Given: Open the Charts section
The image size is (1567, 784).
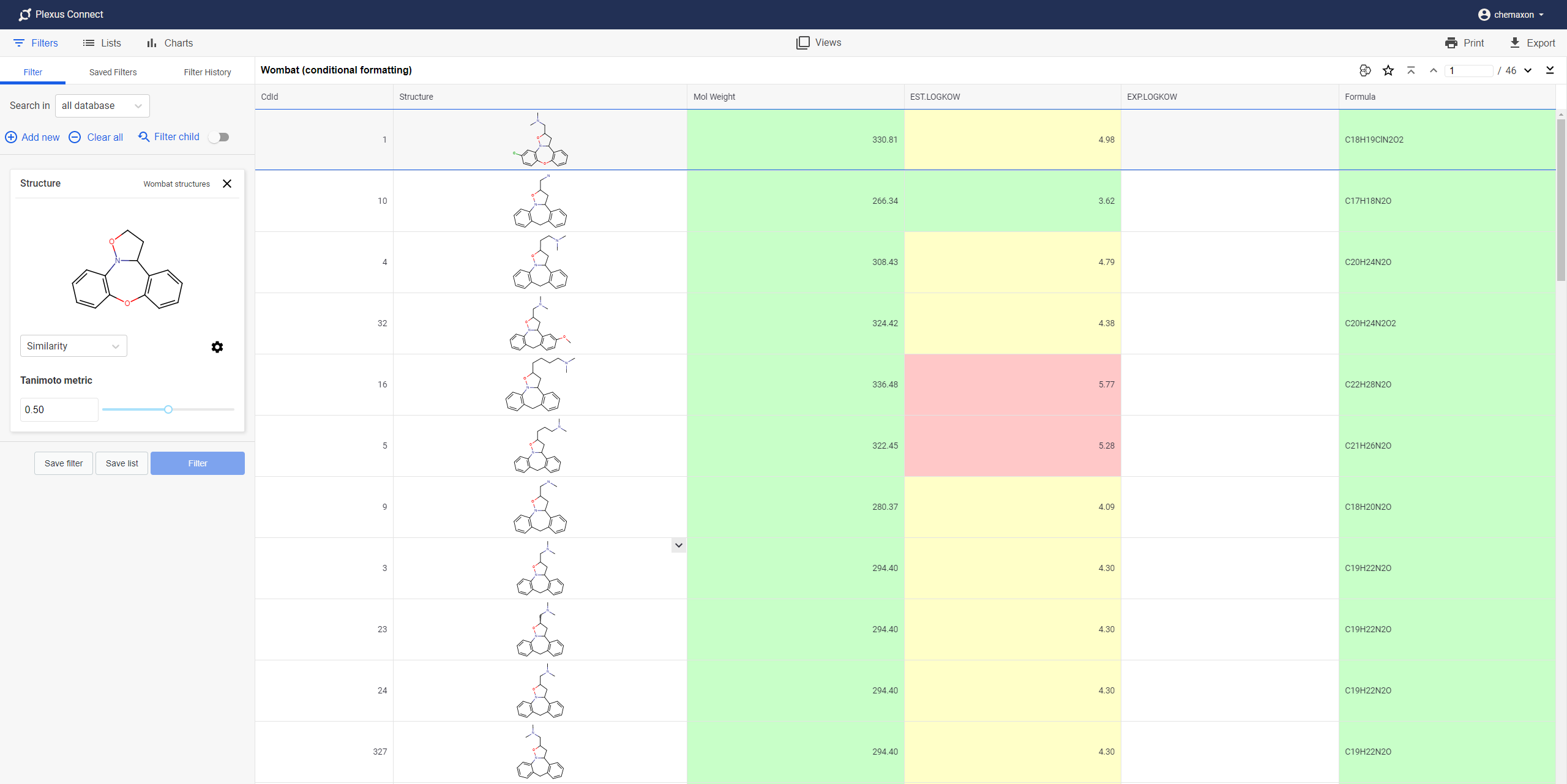Looking at the screenshot, I should point(169,43).
